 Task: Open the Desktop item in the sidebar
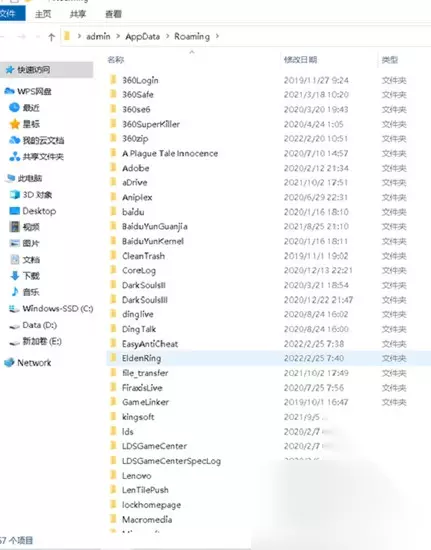(32, 211)
